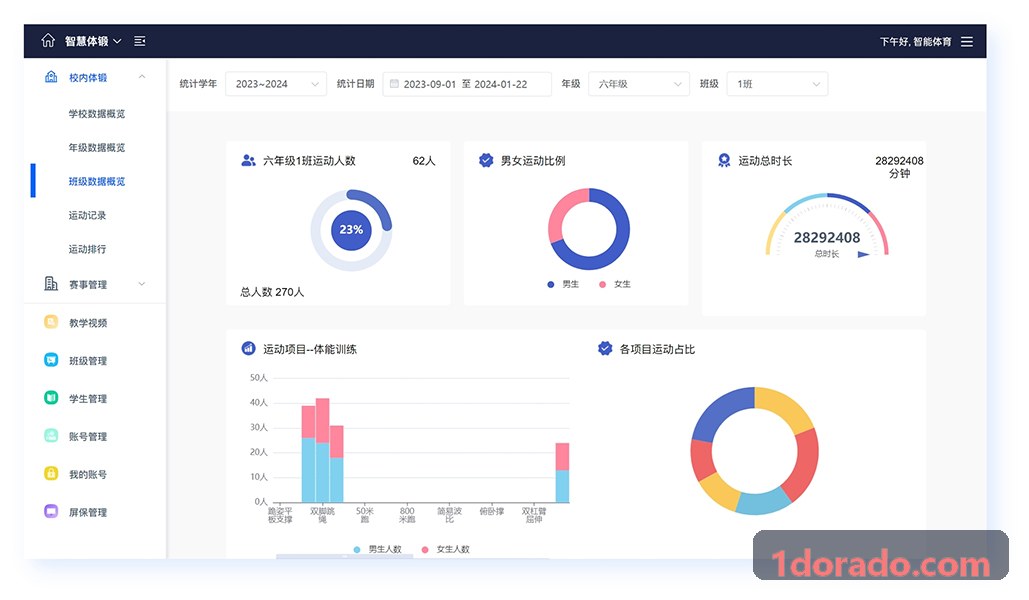The height and width of the screenshot is (600, 1029).
Task: Go to 学生管理 in sidebar
Action: click(88, 398)
